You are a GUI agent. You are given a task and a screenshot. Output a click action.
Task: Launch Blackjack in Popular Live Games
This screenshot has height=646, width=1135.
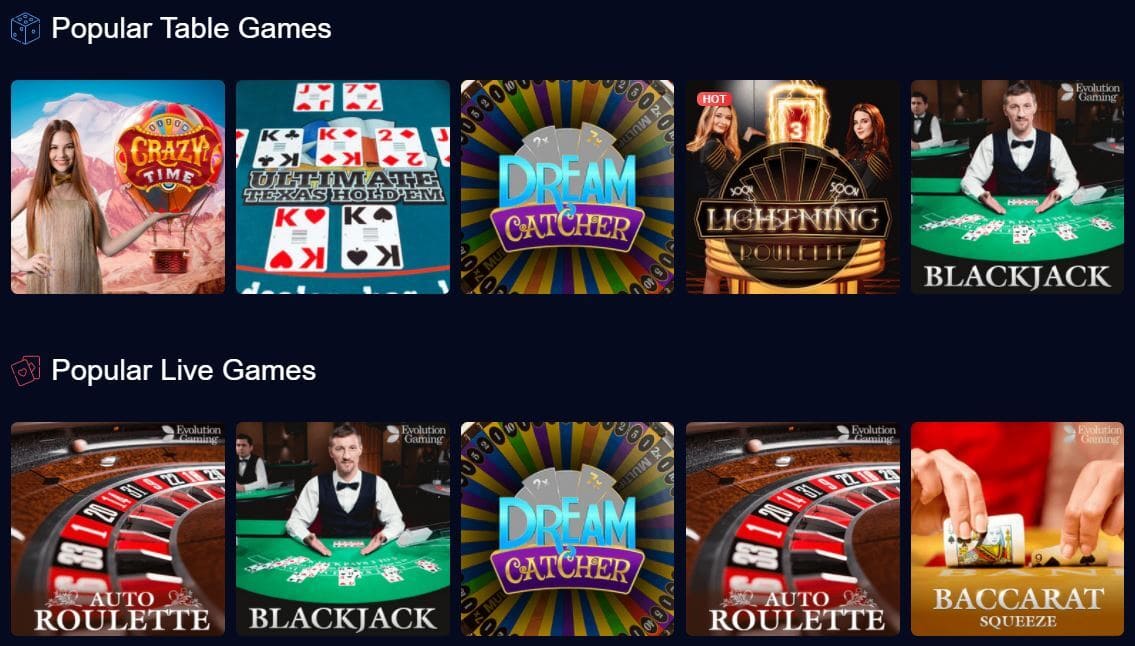pyautogui.click(x=343, y=529)
